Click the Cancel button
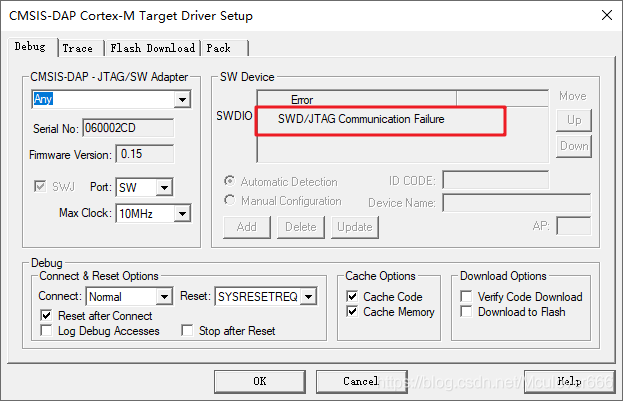 (362, 382)
